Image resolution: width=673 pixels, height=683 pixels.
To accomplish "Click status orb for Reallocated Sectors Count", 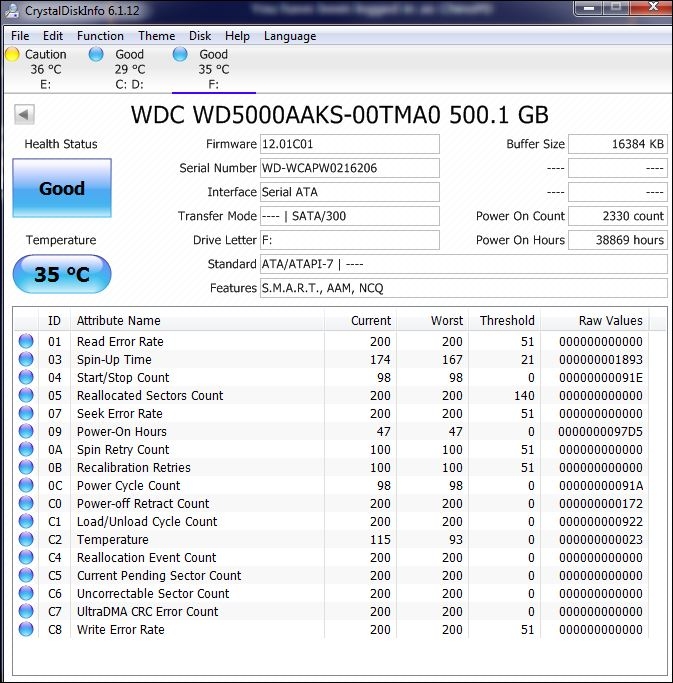I will click(26, 395).
